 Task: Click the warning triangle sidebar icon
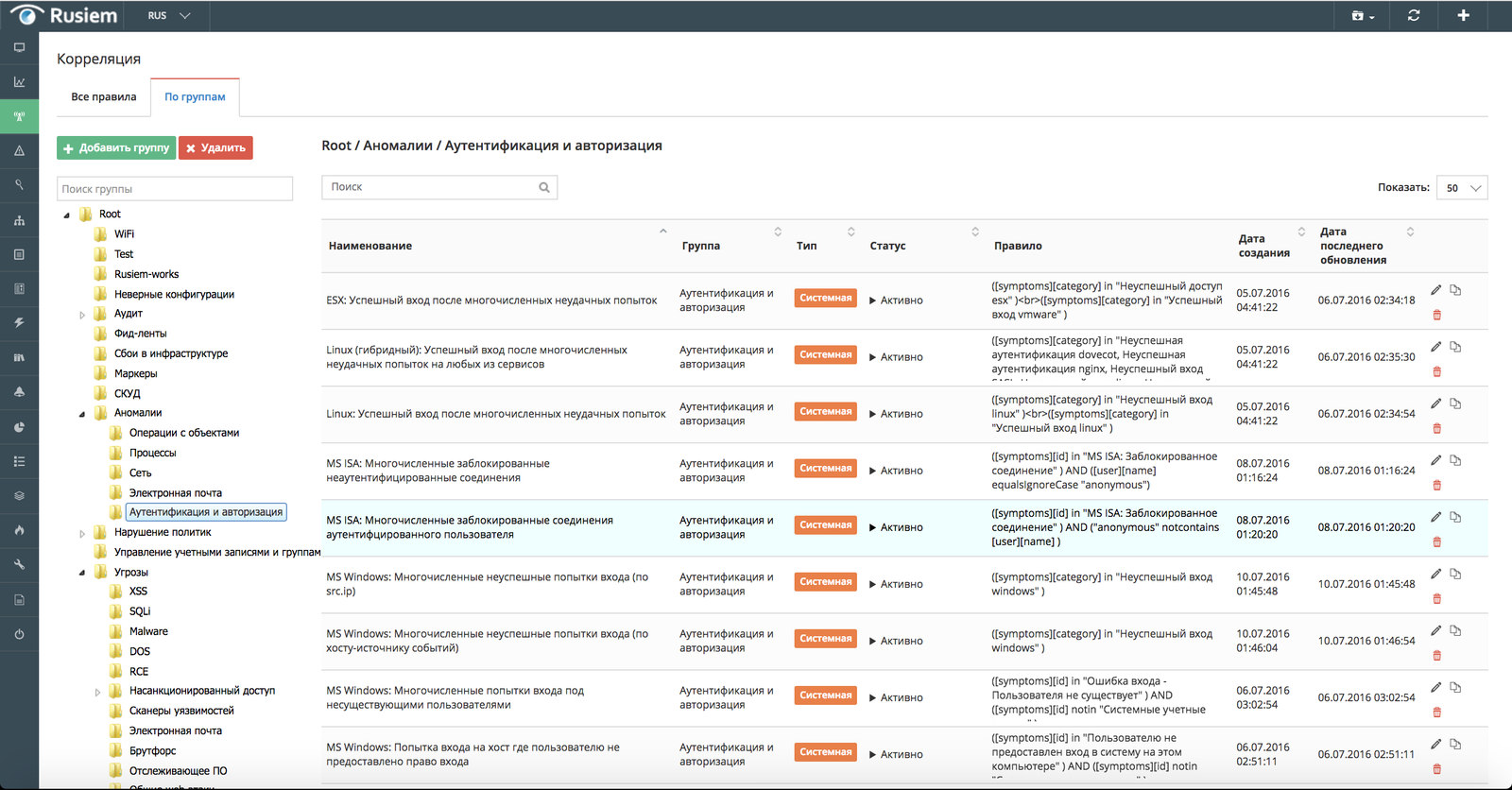click(19, 151)
